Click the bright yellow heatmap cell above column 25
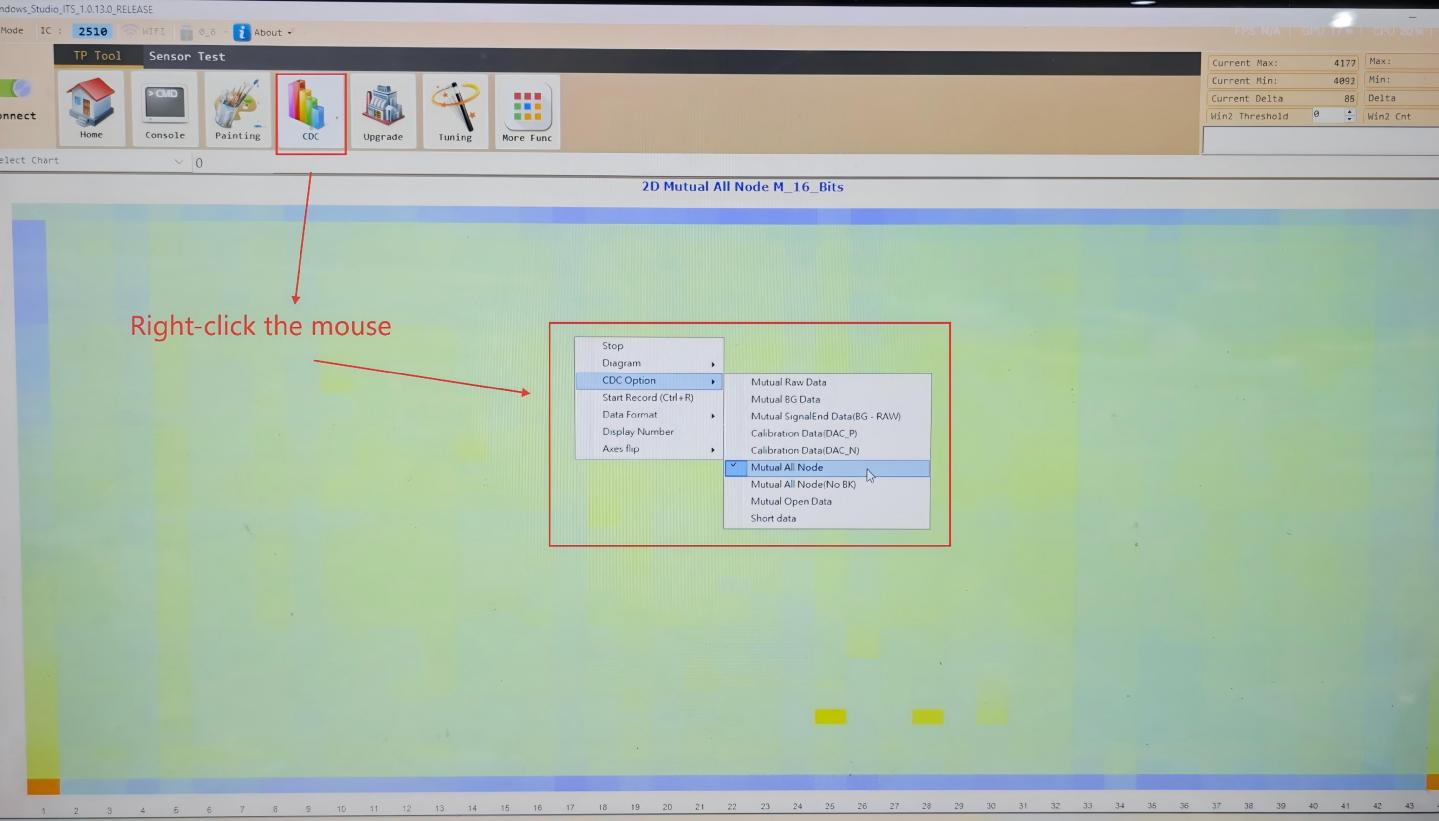The height and width of the screenshot is (821, 1439). point(830,716)
